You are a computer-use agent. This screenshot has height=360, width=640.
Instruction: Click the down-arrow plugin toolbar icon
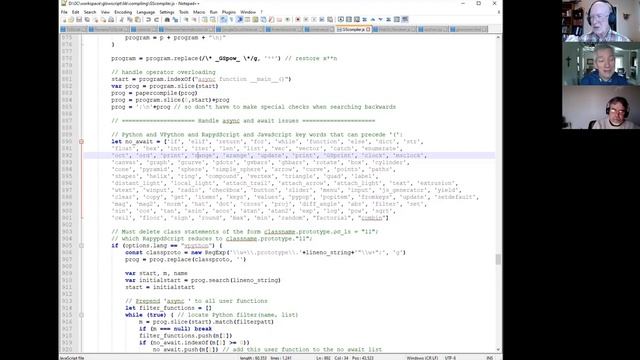coord(381,20)
